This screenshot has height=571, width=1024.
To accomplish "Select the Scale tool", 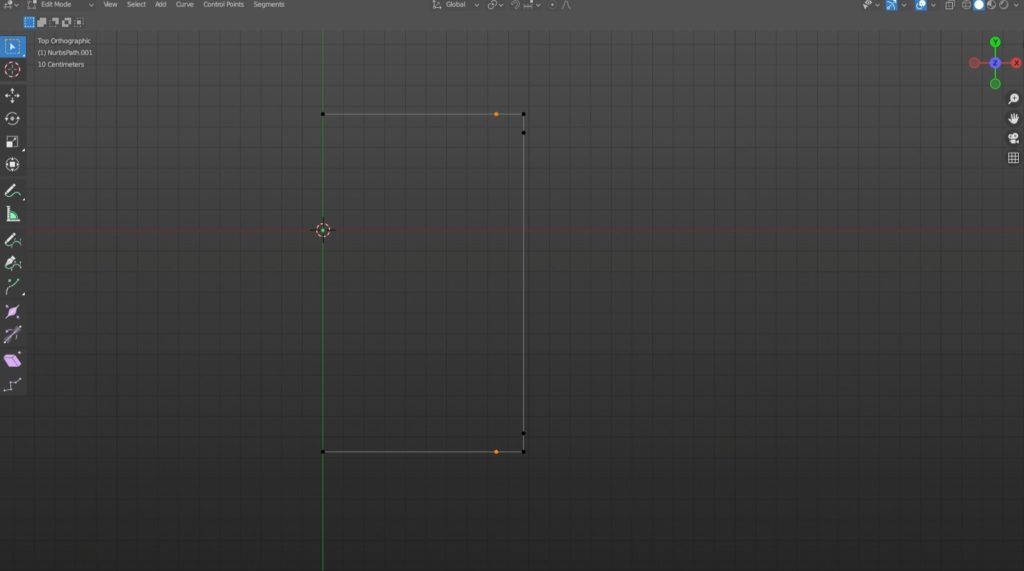I will (x=12, y=142).
